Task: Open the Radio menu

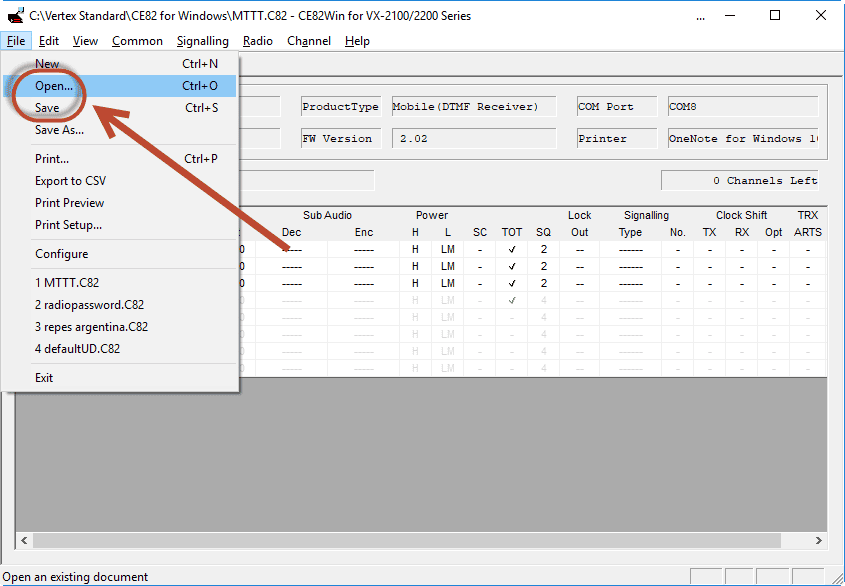Action: click(x=257, y=41)
